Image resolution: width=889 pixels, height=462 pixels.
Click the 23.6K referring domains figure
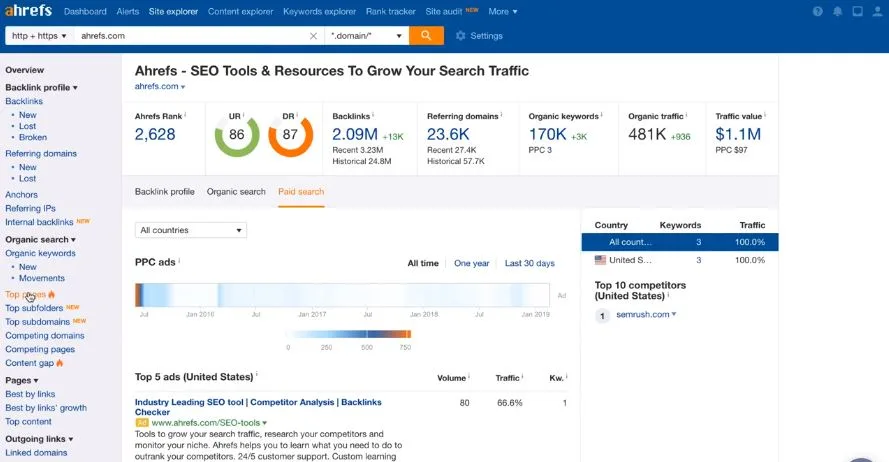point(448,134)
